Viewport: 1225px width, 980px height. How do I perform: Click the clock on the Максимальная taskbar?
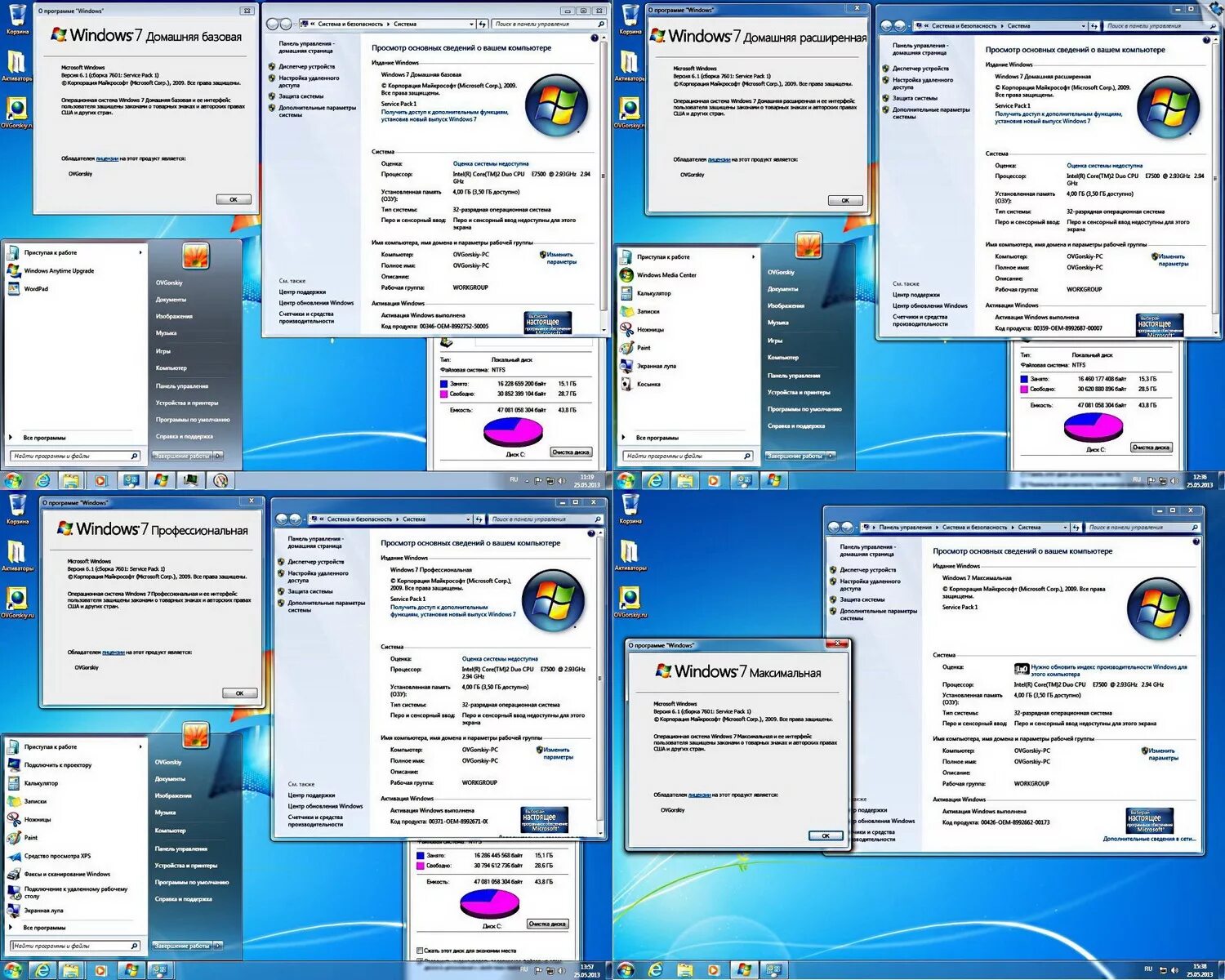point(1200,970)
